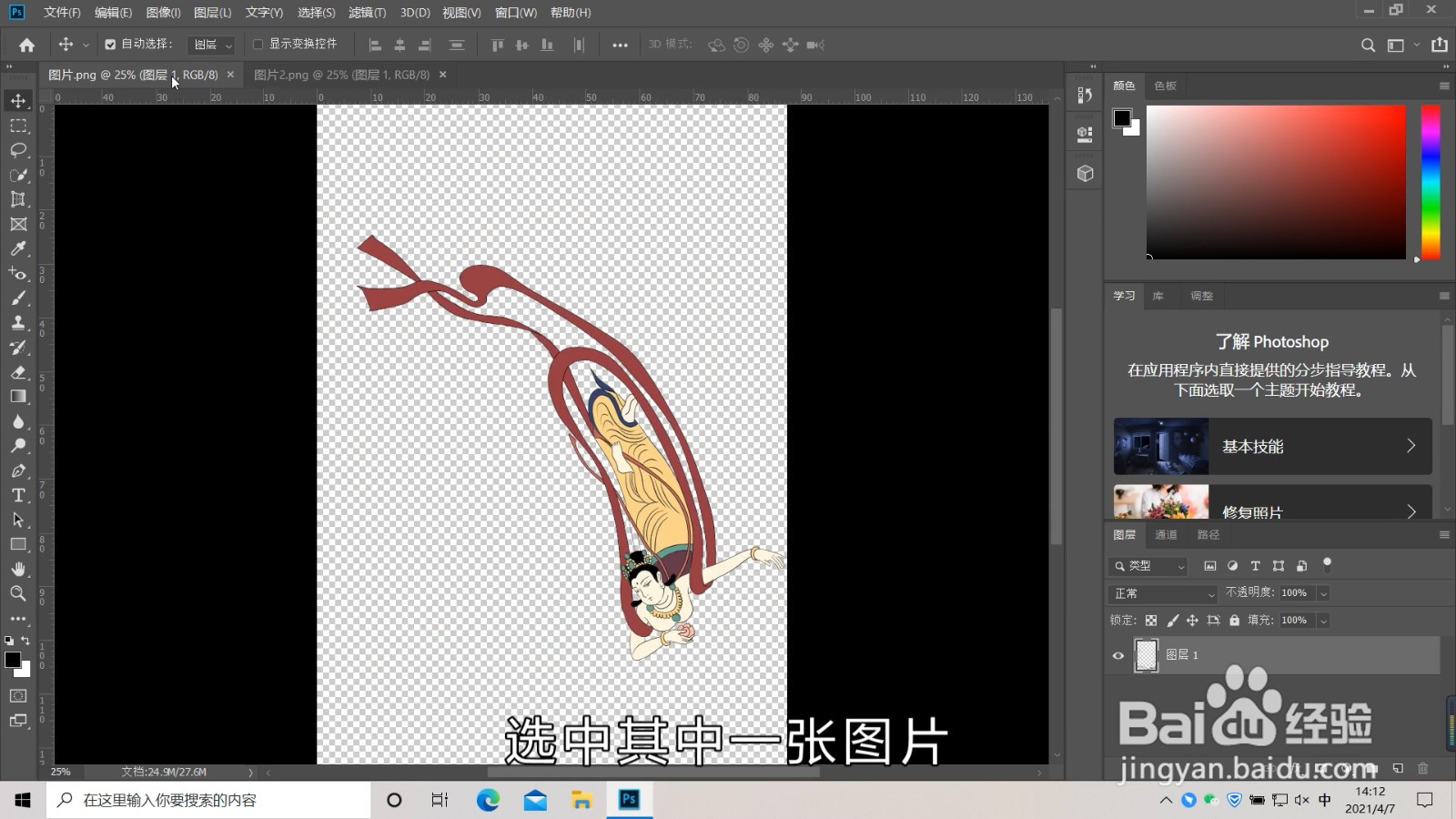Toggle lock transparent pixels icon
The image size is (1456, 819).
(x=1151, y=620)
